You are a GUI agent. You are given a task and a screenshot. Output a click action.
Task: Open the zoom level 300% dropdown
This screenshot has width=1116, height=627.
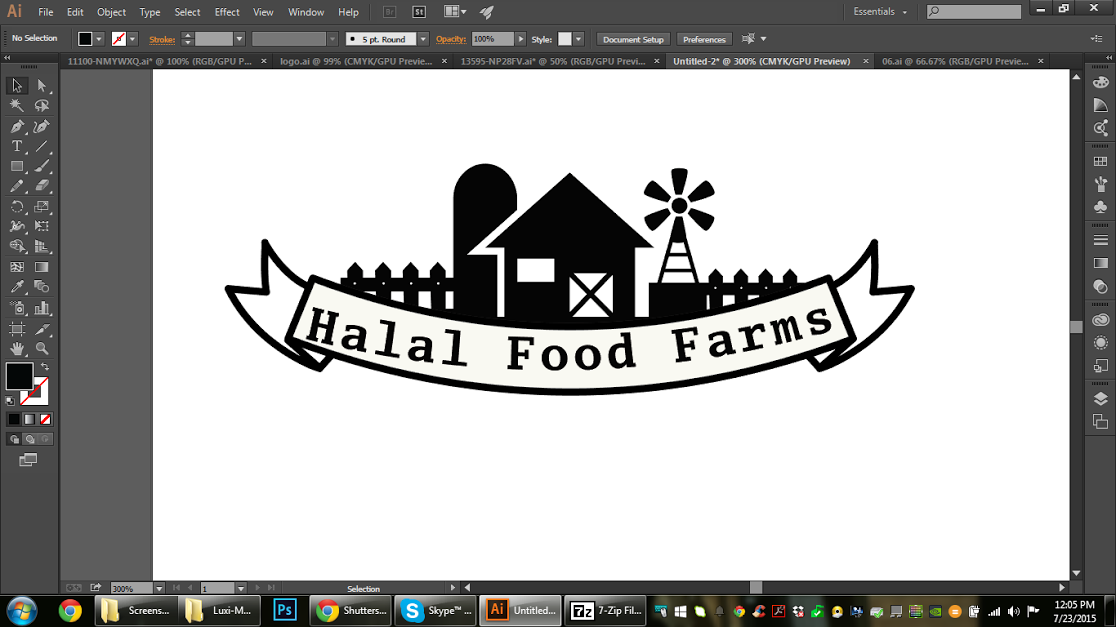[159, 589]
